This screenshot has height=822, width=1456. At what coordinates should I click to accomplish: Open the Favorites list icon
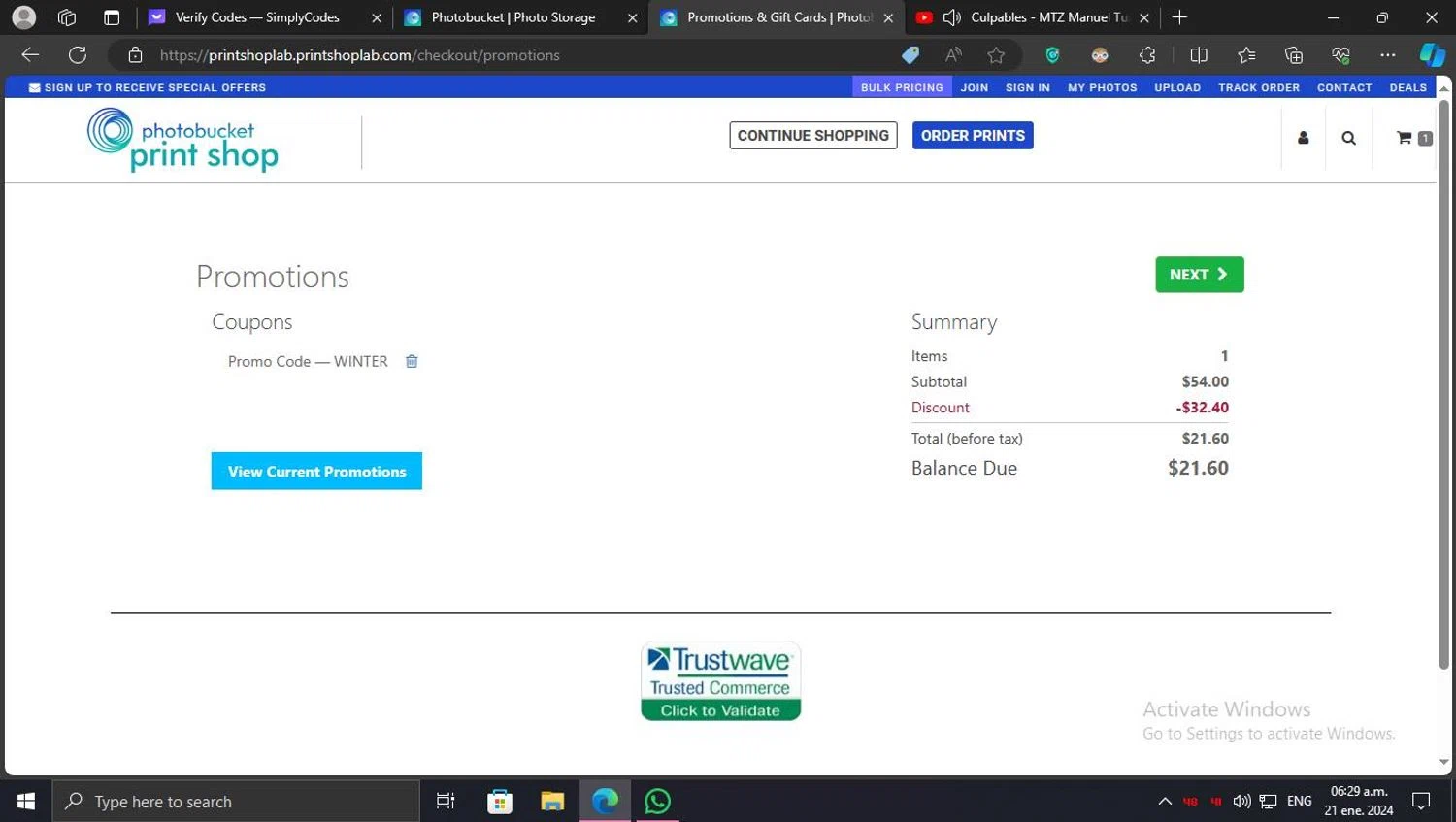coord(1246,55)
